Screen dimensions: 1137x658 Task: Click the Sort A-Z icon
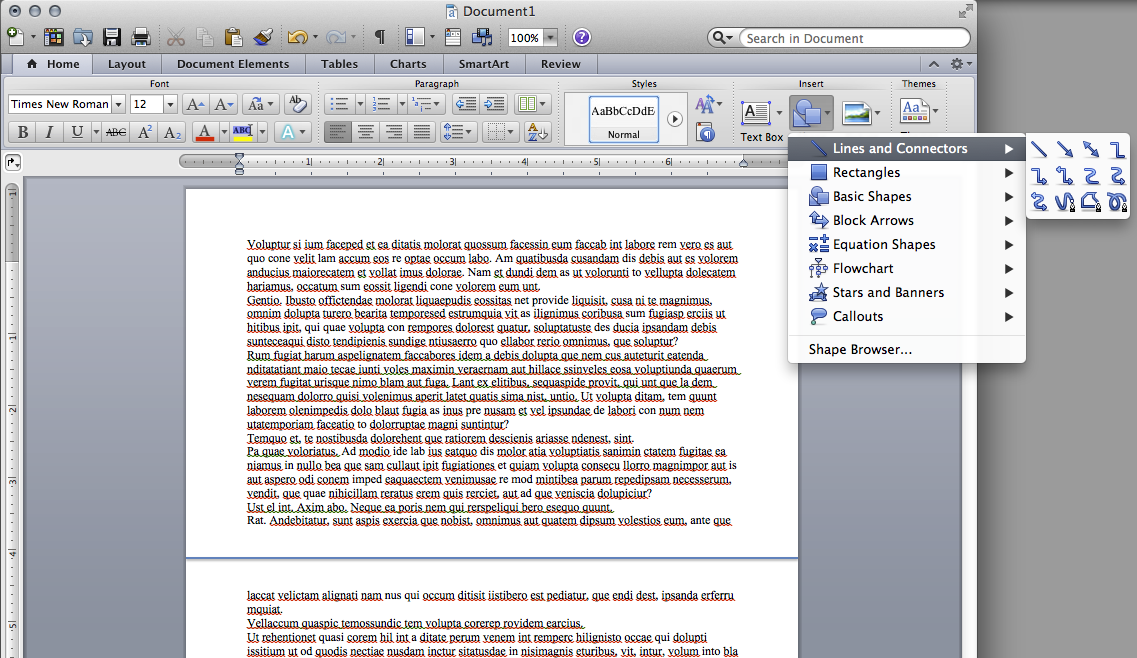[536, 132]
